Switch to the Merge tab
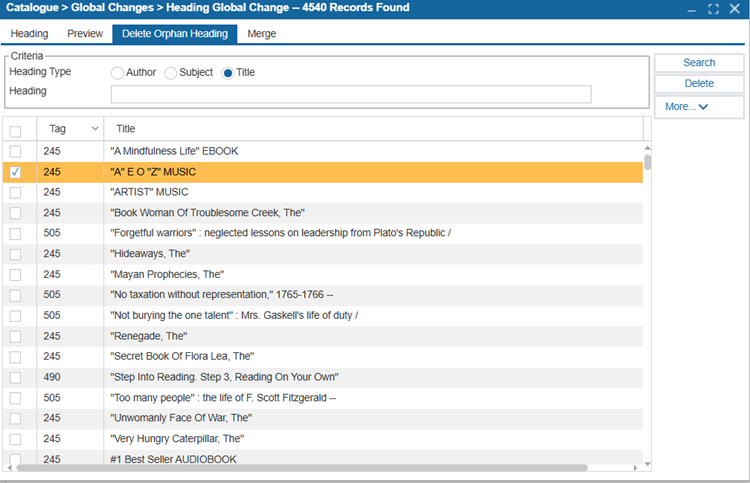750x483 pixels. [x=262, y=34]
